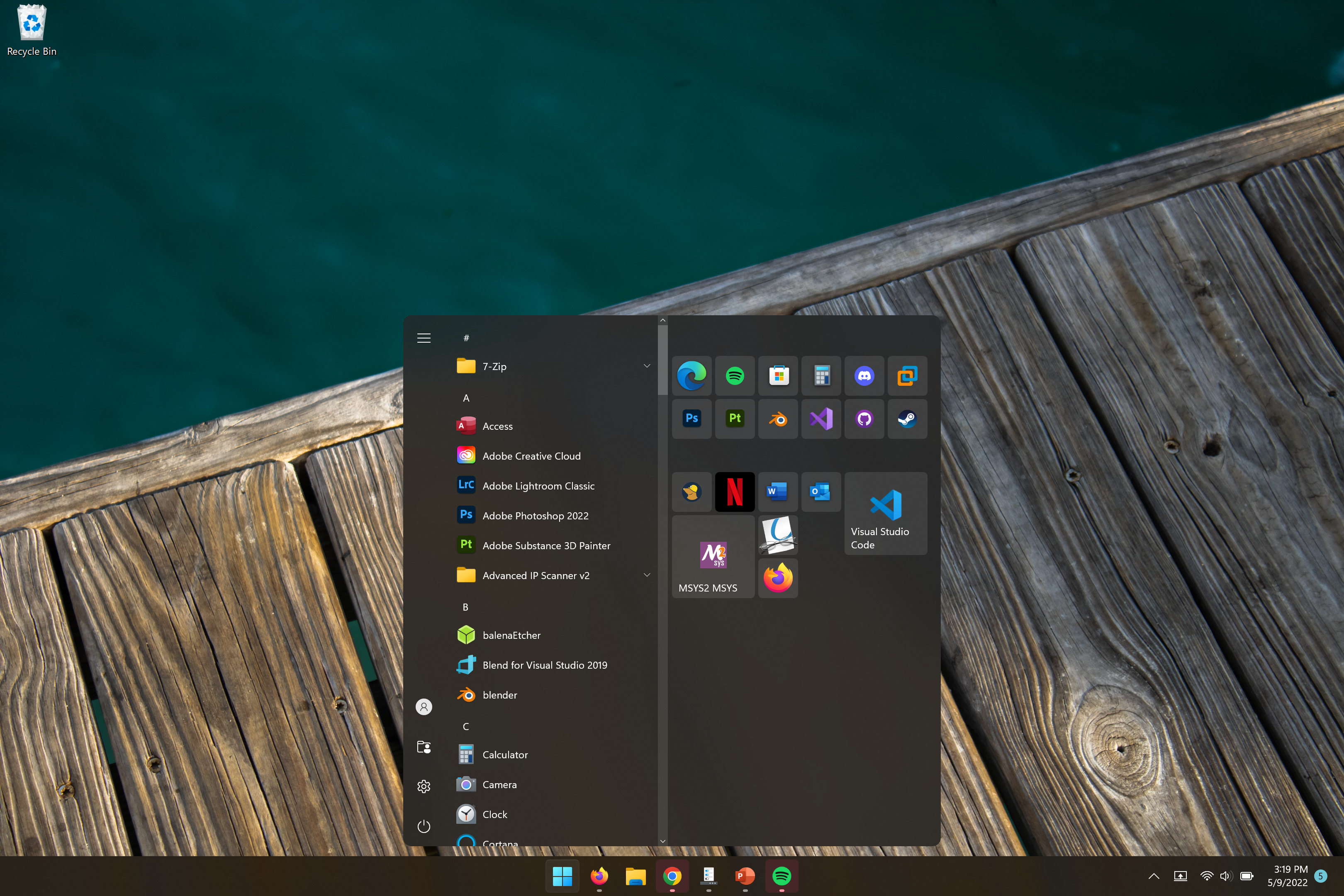Image resolution: width=1344 pixels, height=896 pixels.
Task: Open the Settings gear in the Start sidebar
Action: 424,786
